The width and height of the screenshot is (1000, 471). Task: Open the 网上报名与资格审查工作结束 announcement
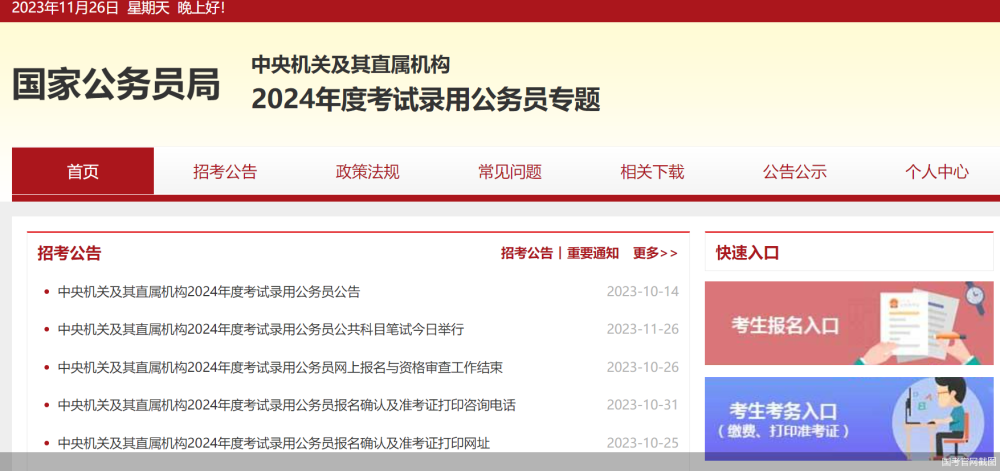coord(281,368)
